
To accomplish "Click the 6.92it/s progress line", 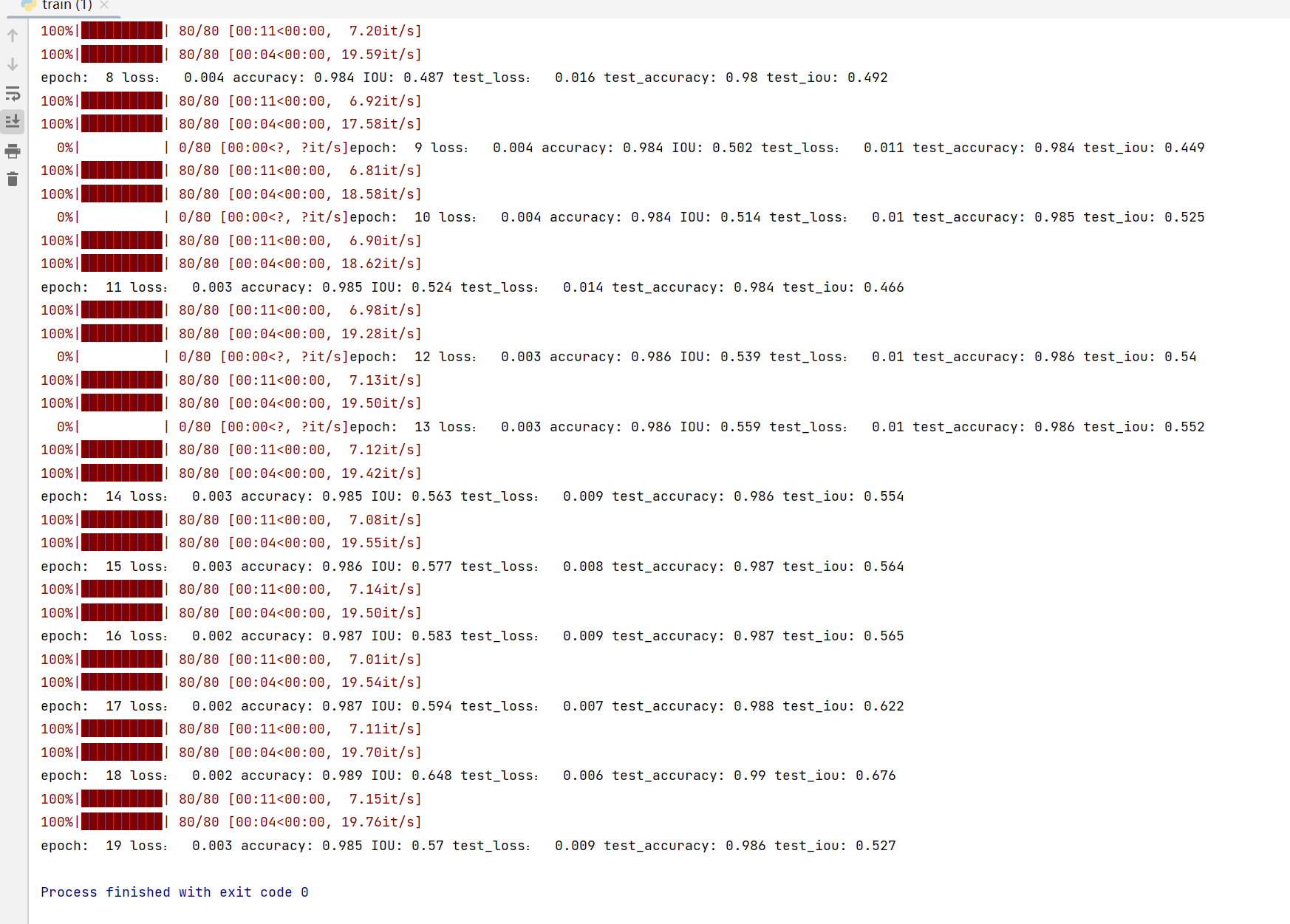I will coord(231,101).
